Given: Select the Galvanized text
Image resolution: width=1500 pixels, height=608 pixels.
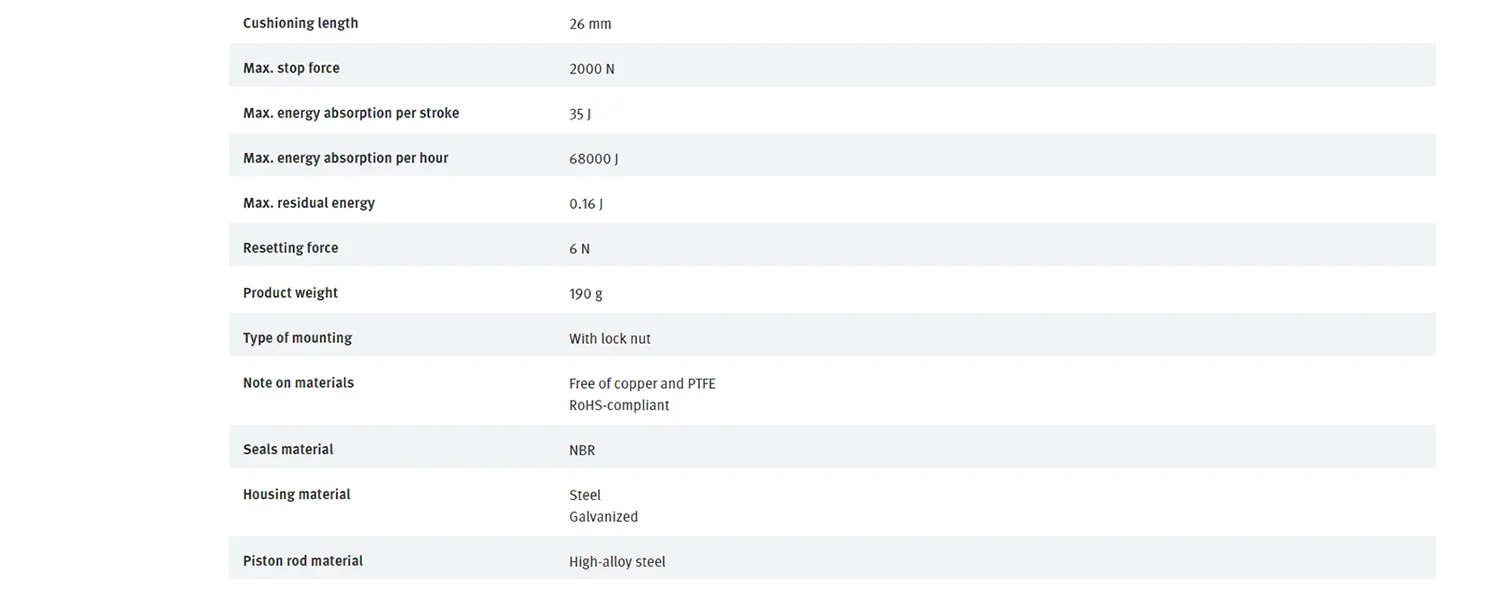Looking at the screenshot, I should click(x=603, y=517).
